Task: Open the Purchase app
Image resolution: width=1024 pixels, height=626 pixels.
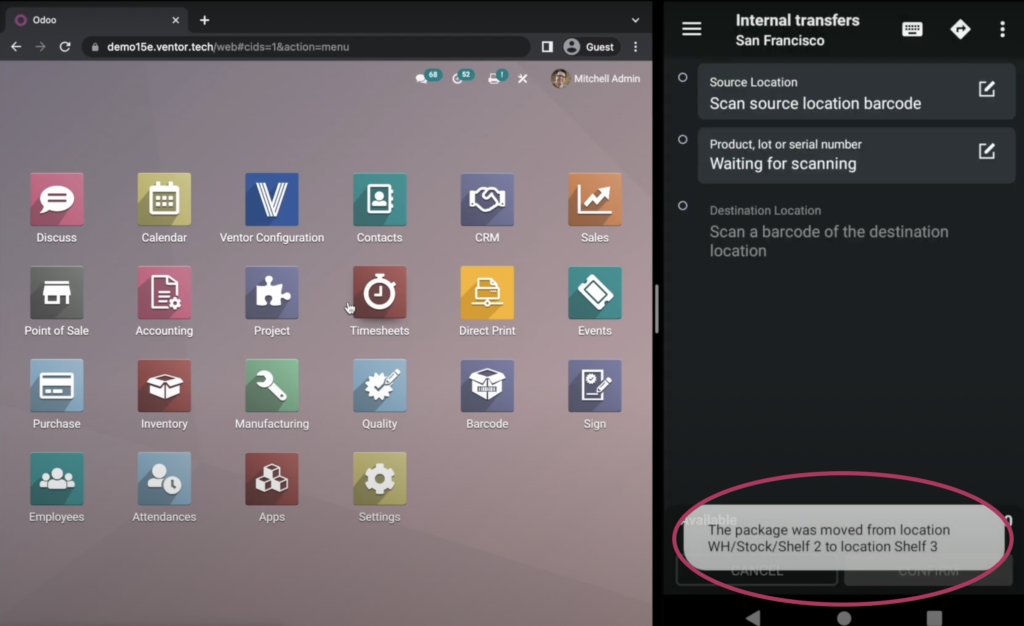Action: pyautogui.click(x=57, y=386)
